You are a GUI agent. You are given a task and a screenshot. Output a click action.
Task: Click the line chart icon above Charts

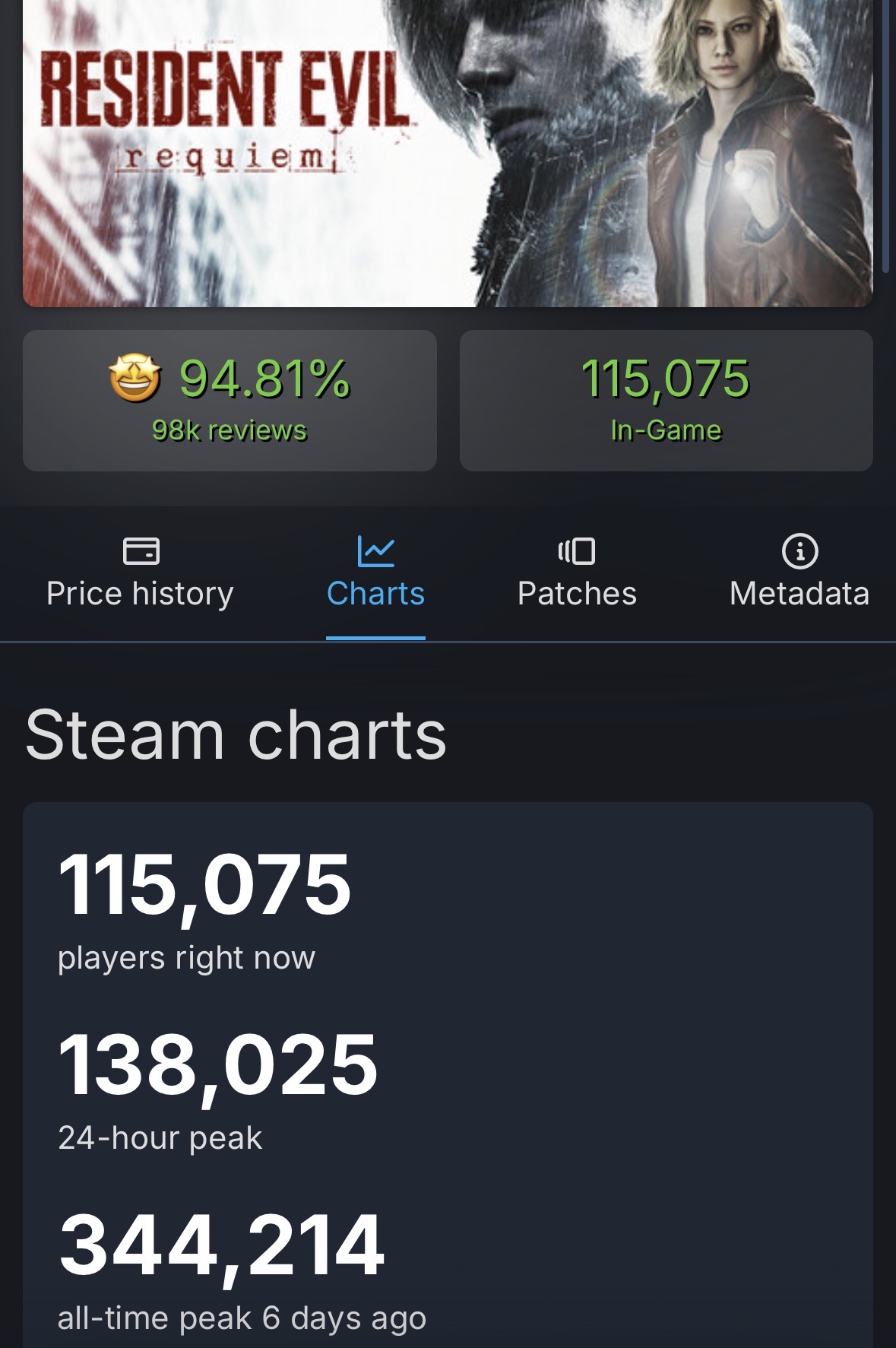375,550
